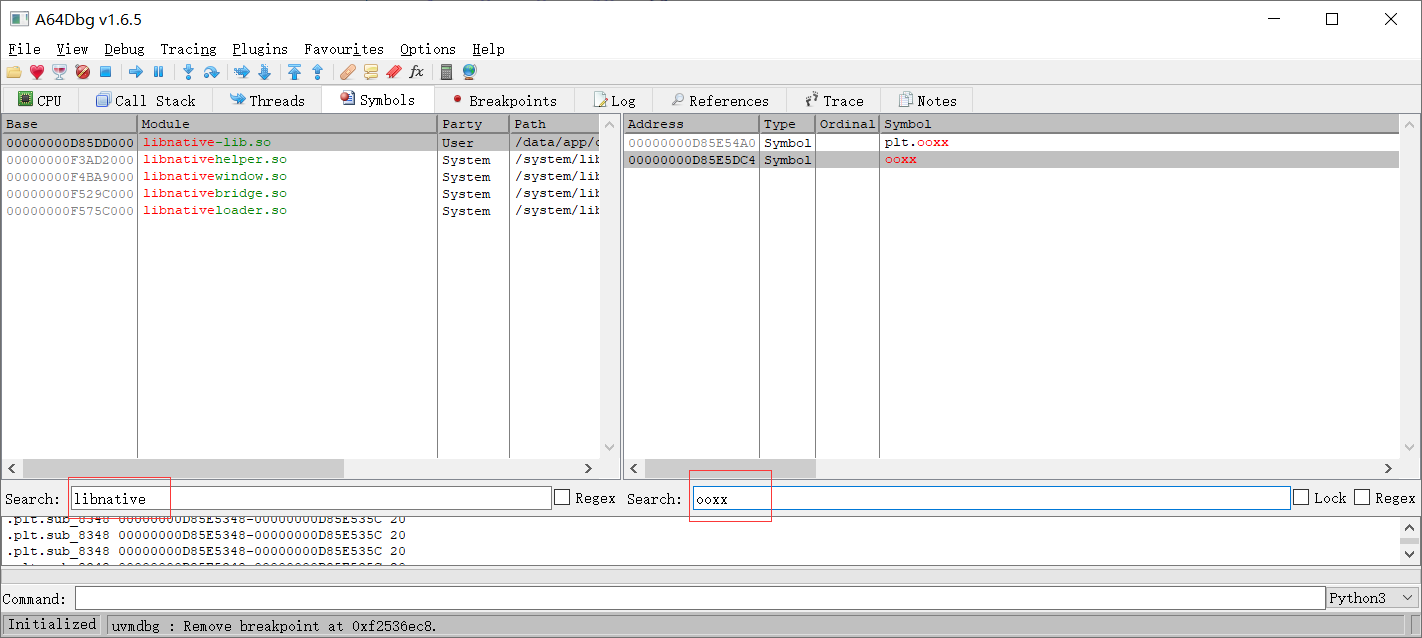Open the Debug menu
The image size is (1422, 638).
tap(124, 49)
